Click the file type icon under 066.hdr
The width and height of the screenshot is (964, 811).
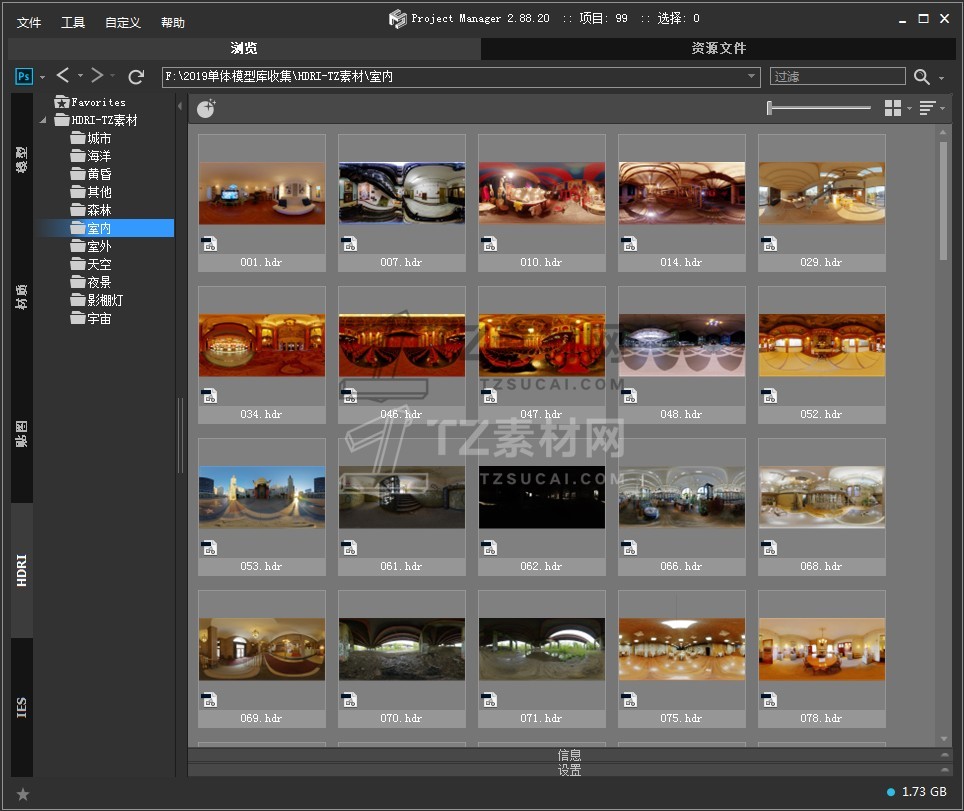click(x=629, y=548)
